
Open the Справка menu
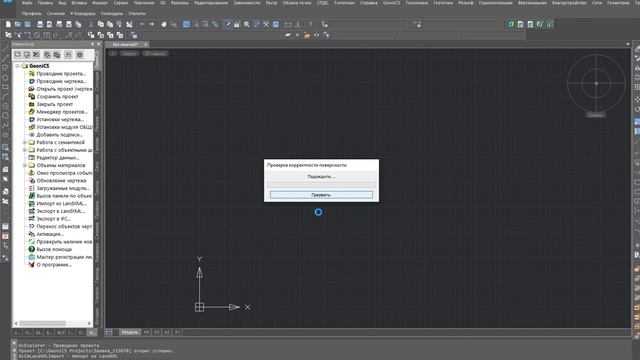click(369, 3)
